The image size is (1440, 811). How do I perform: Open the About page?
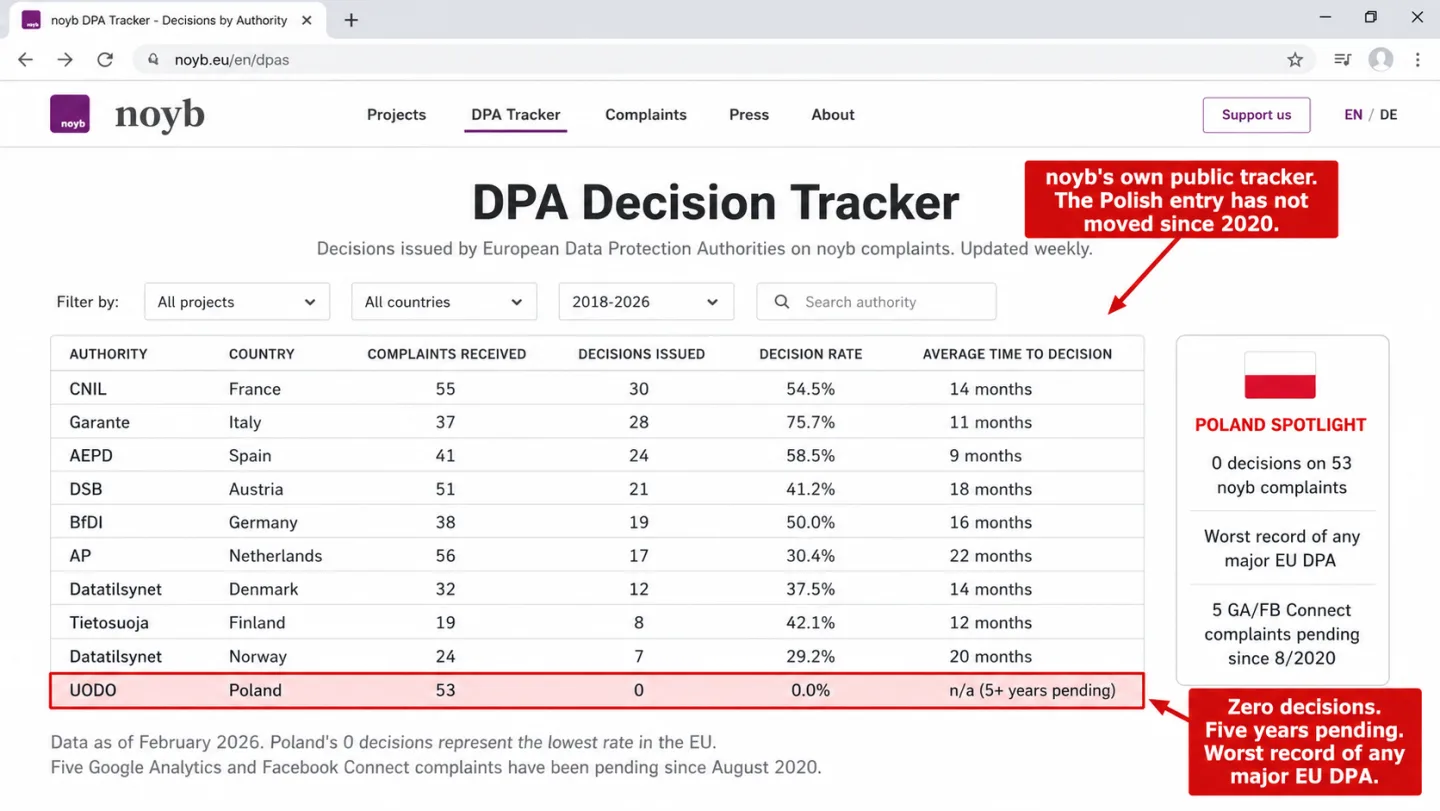[833, 115]
